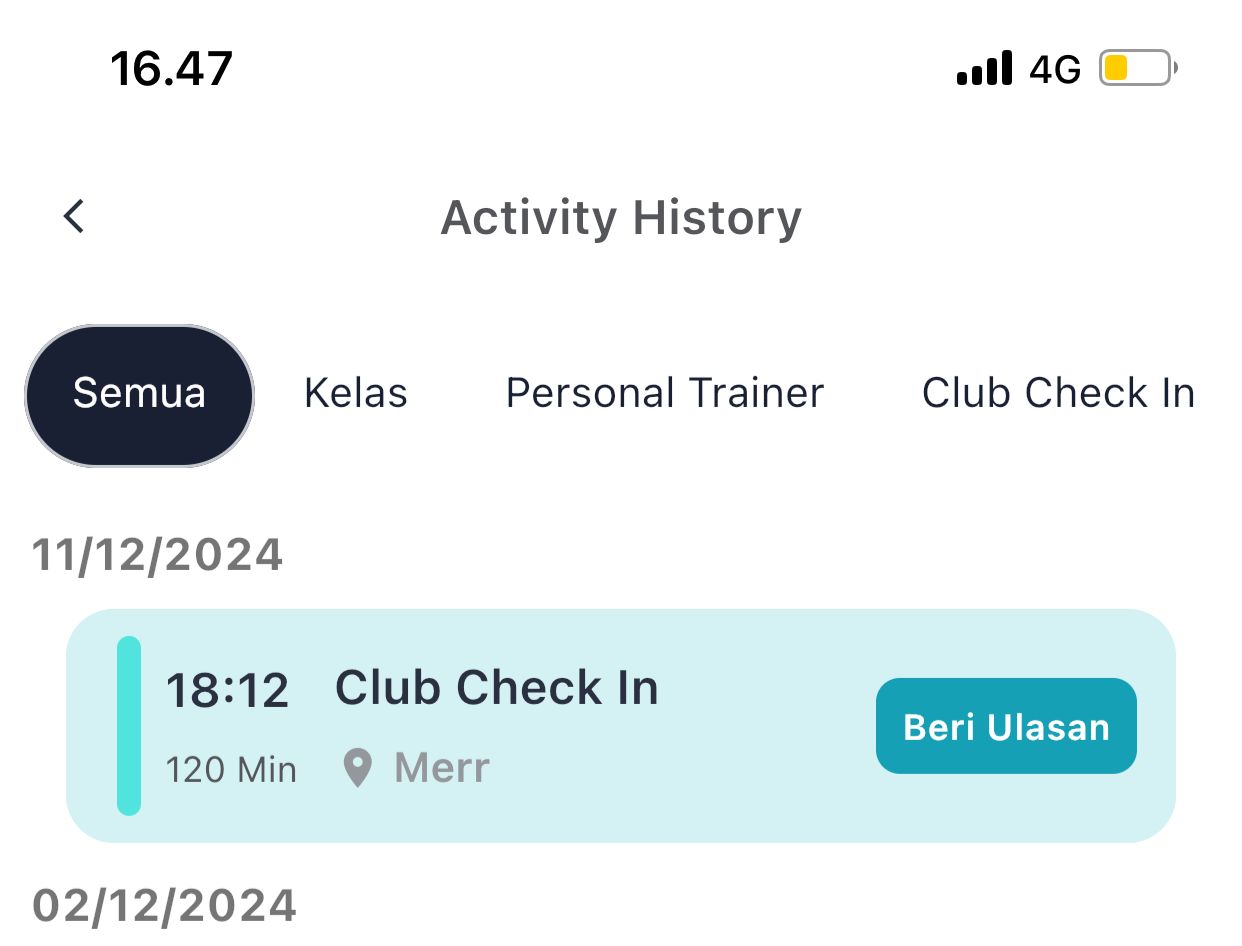
Task: Tap the 11/12/2024 date header
Action: (x=158, y=555)
